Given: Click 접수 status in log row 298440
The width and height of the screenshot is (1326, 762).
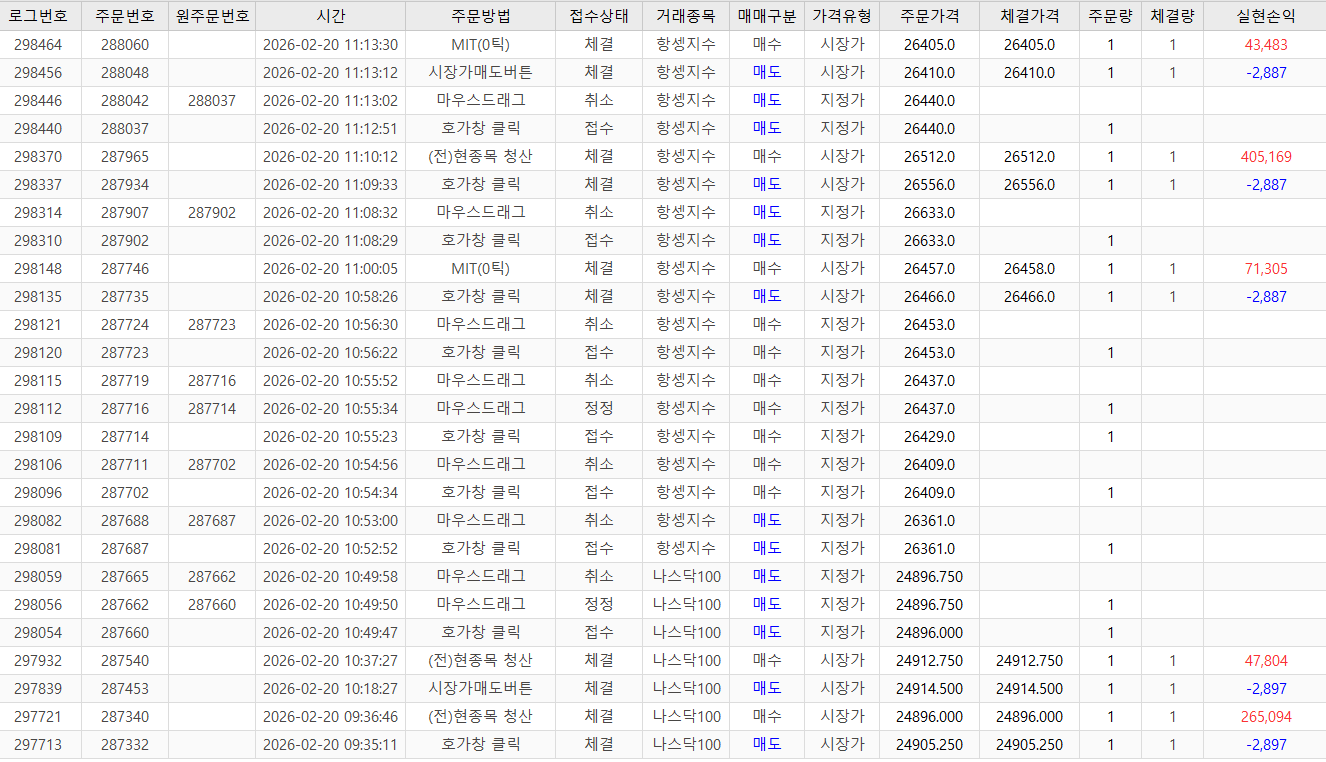Looking at the screenshot, I should [599, 129].
